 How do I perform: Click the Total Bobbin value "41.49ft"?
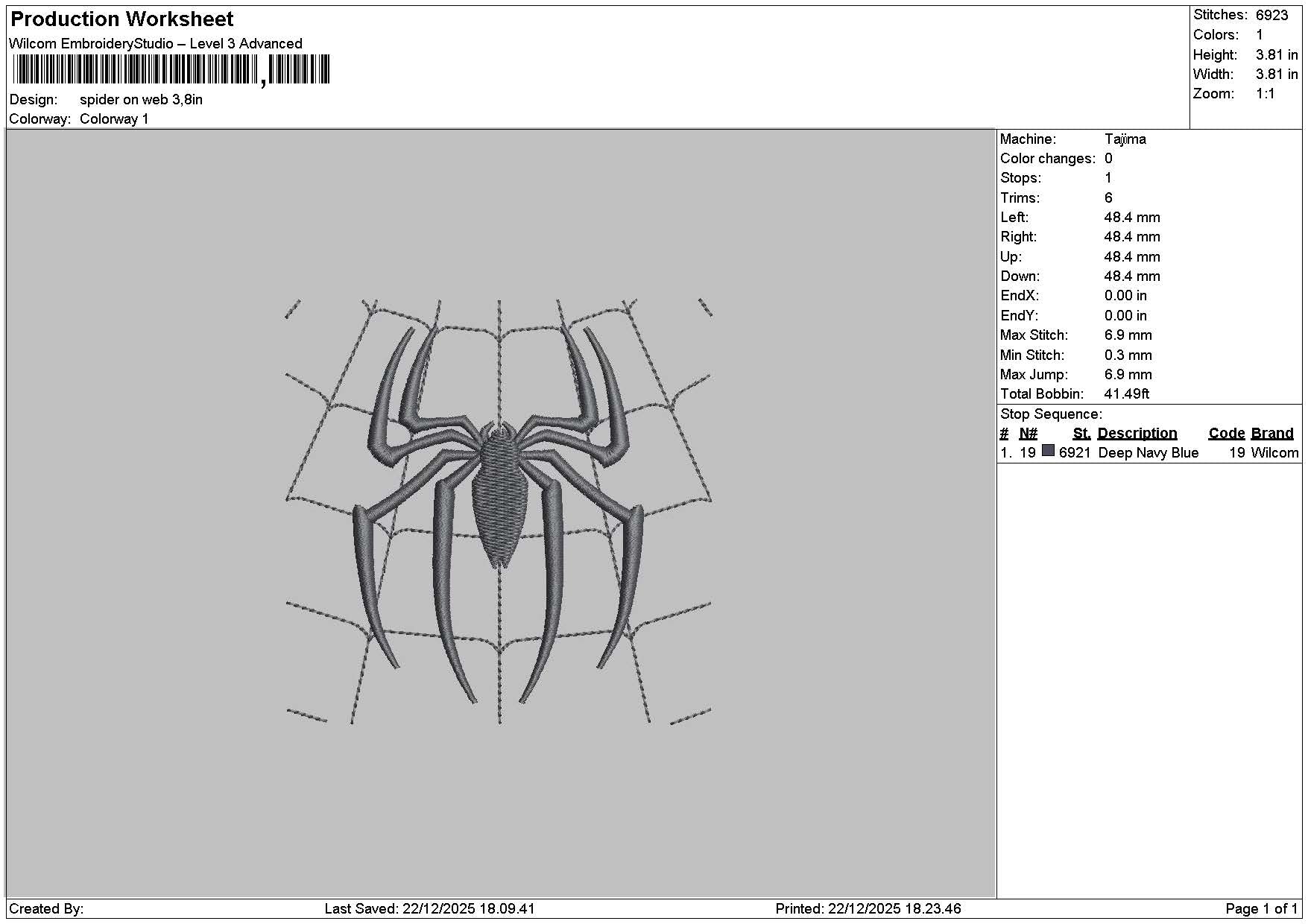[1126, 394]
